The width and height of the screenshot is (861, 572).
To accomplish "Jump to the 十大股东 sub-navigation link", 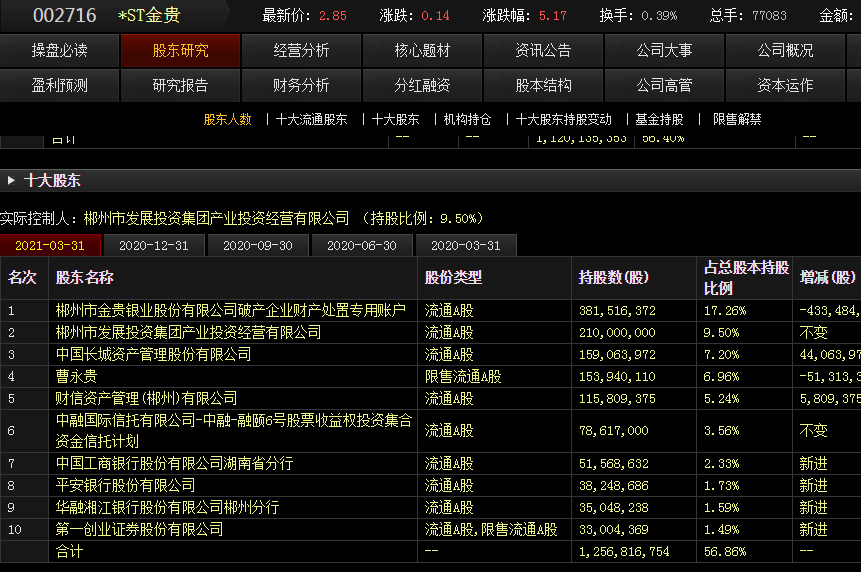I will click(x=395, y=119).
